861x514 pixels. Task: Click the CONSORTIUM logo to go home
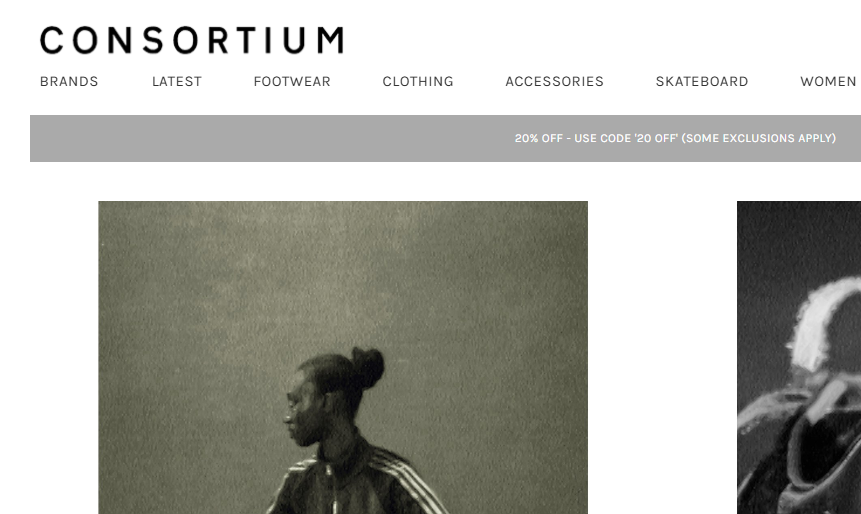tap(192, 40)
